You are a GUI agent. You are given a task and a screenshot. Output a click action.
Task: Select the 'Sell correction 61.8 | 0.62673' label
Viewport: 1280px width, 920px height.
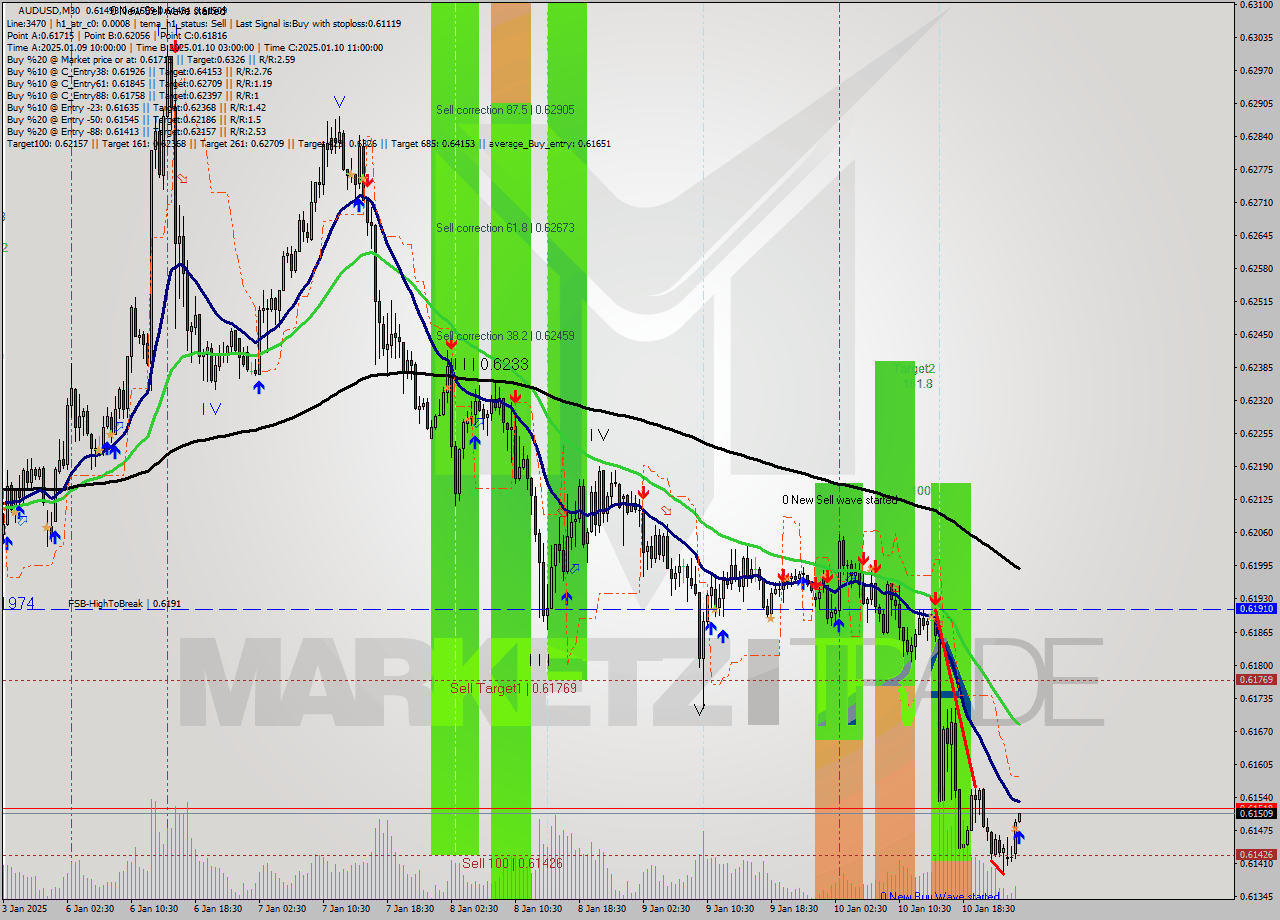pyautogui.click(x=505, y=228)
